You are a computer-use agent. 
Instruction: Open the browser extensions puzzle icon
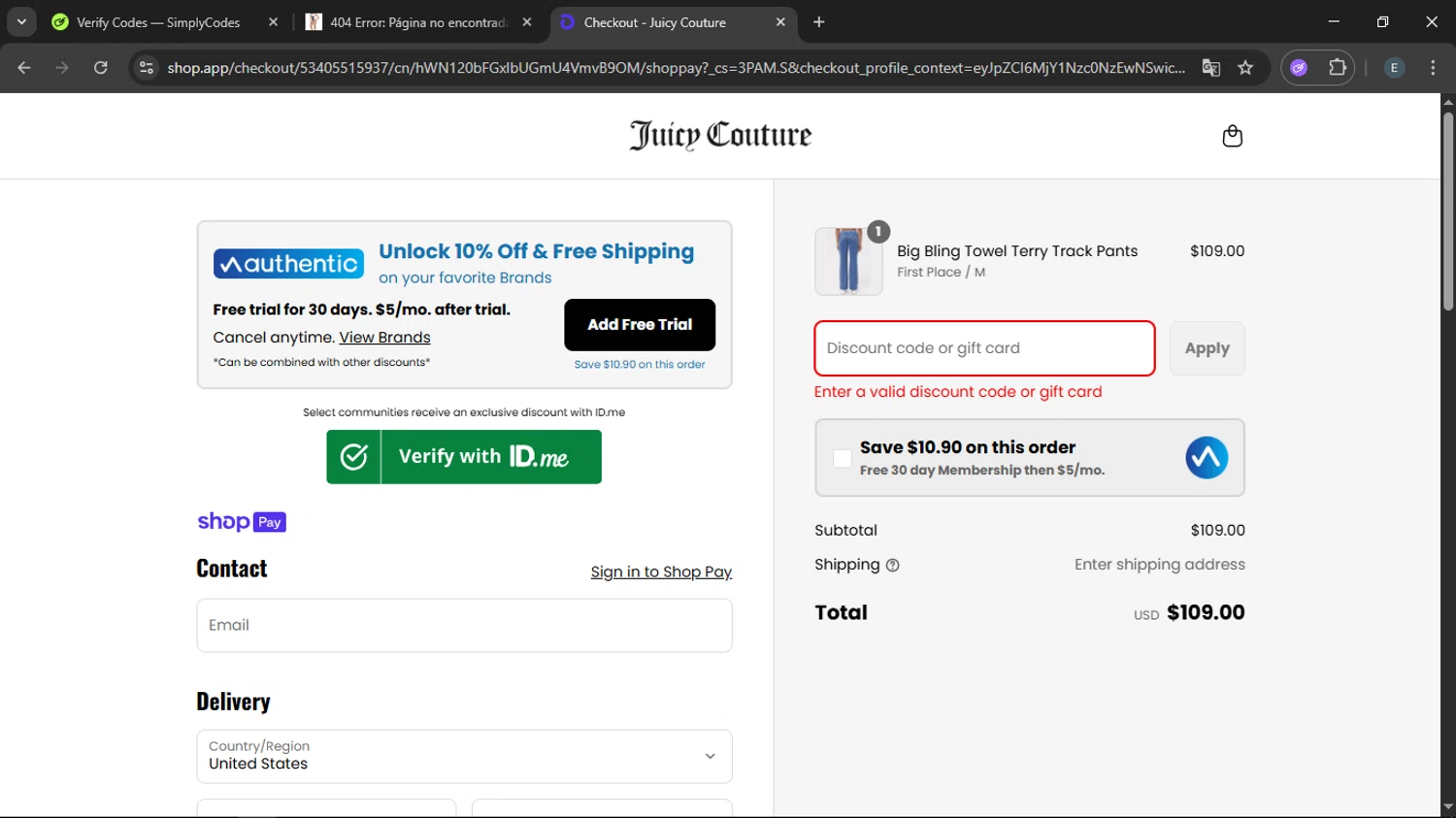(1338, 68)
